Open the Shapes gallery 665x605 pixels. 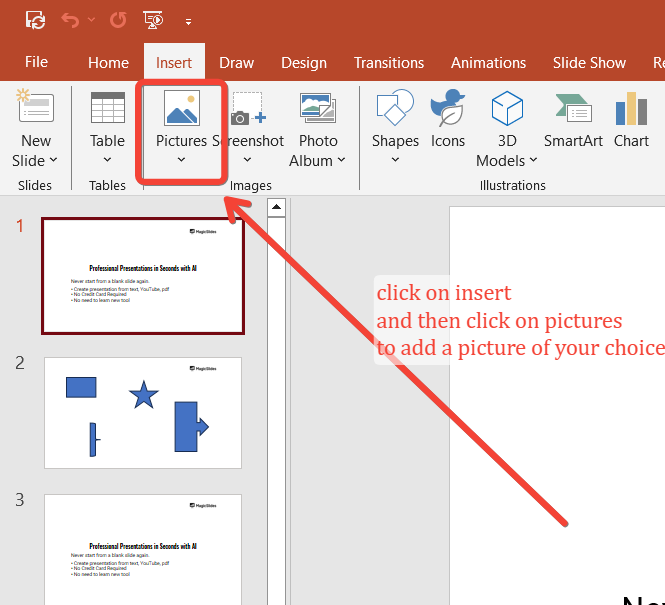395,125
